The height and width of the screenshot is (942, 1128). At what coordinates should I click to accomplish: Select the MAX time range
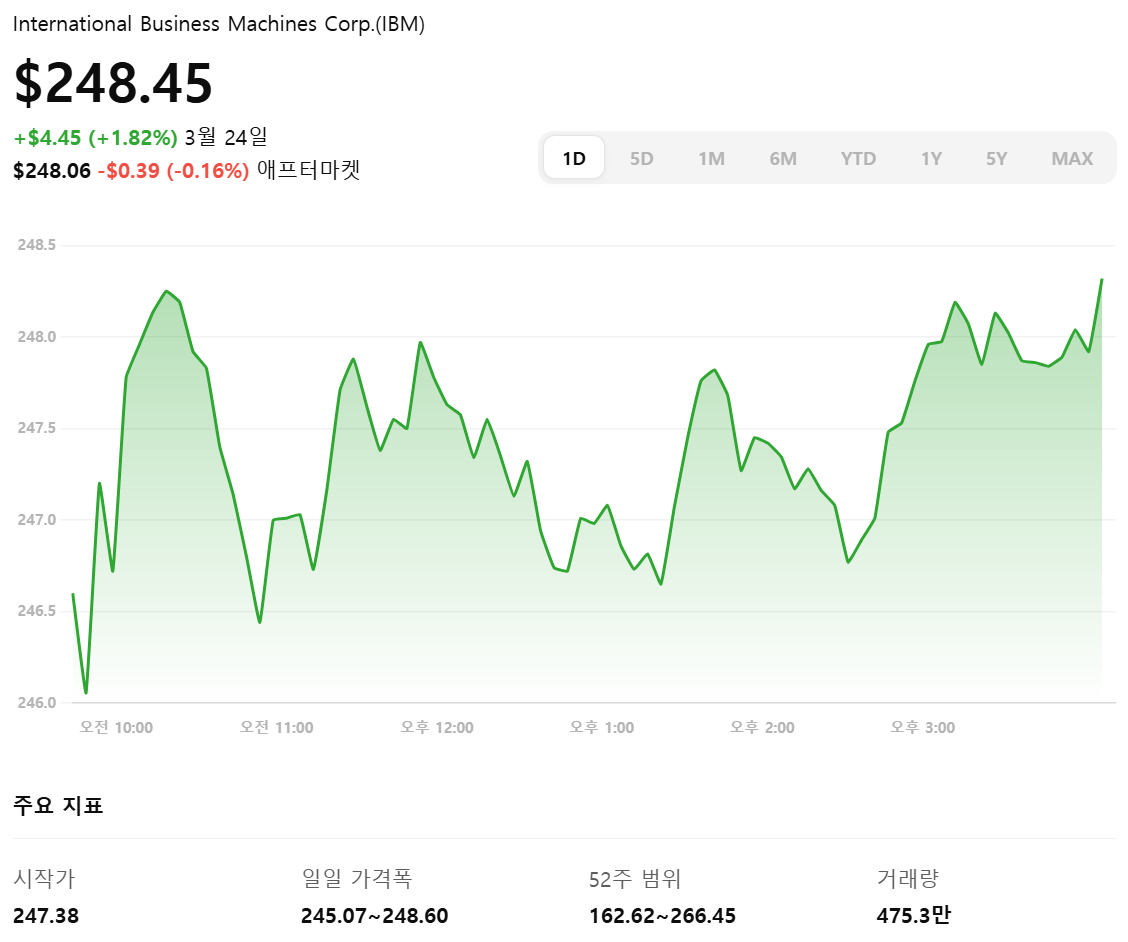[x=1071, y=157]
